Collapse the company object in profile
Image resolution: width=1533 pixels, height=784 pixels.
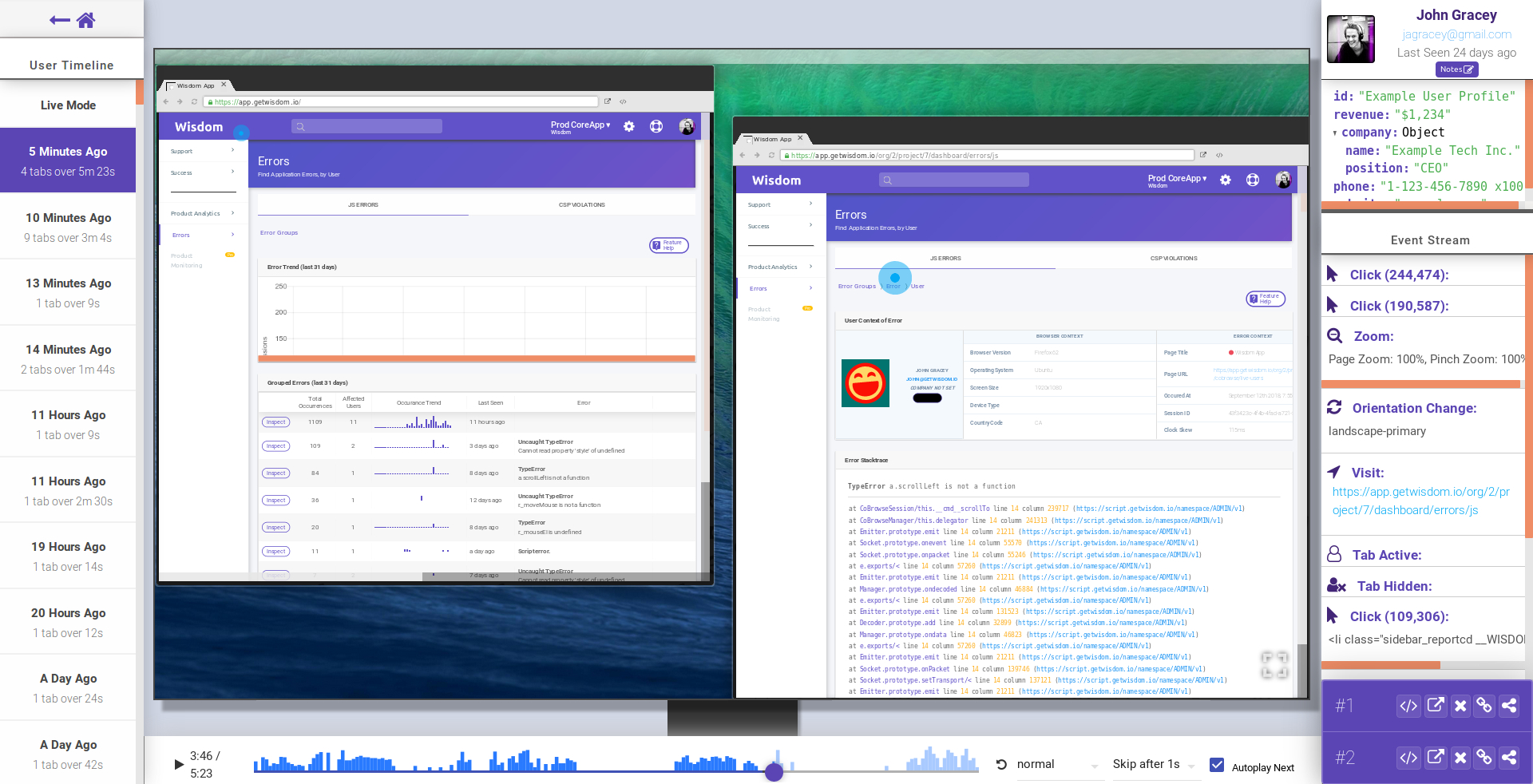1335,133
